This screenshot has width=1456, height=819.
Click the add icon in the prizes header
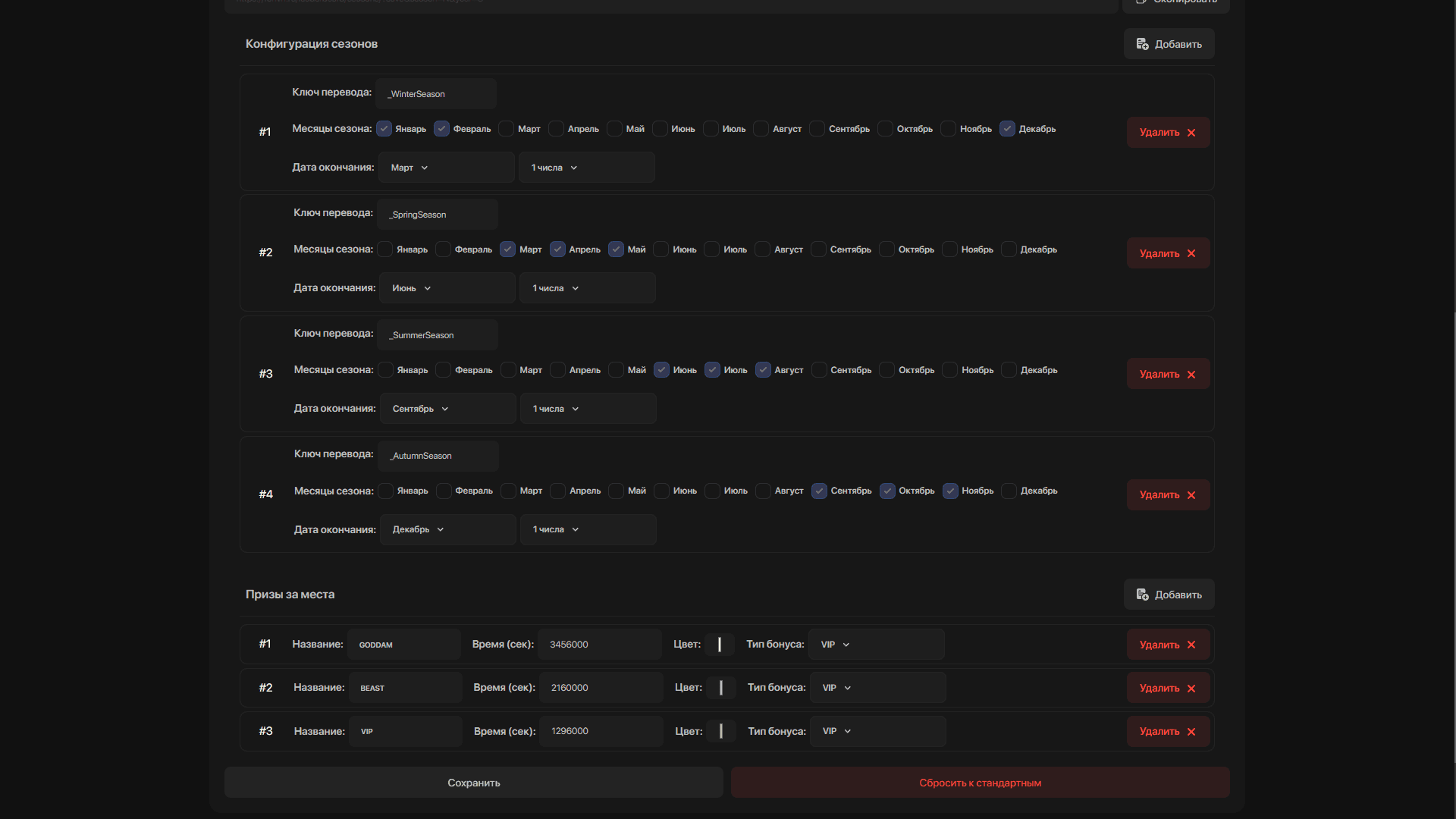tap(1142, 595)
